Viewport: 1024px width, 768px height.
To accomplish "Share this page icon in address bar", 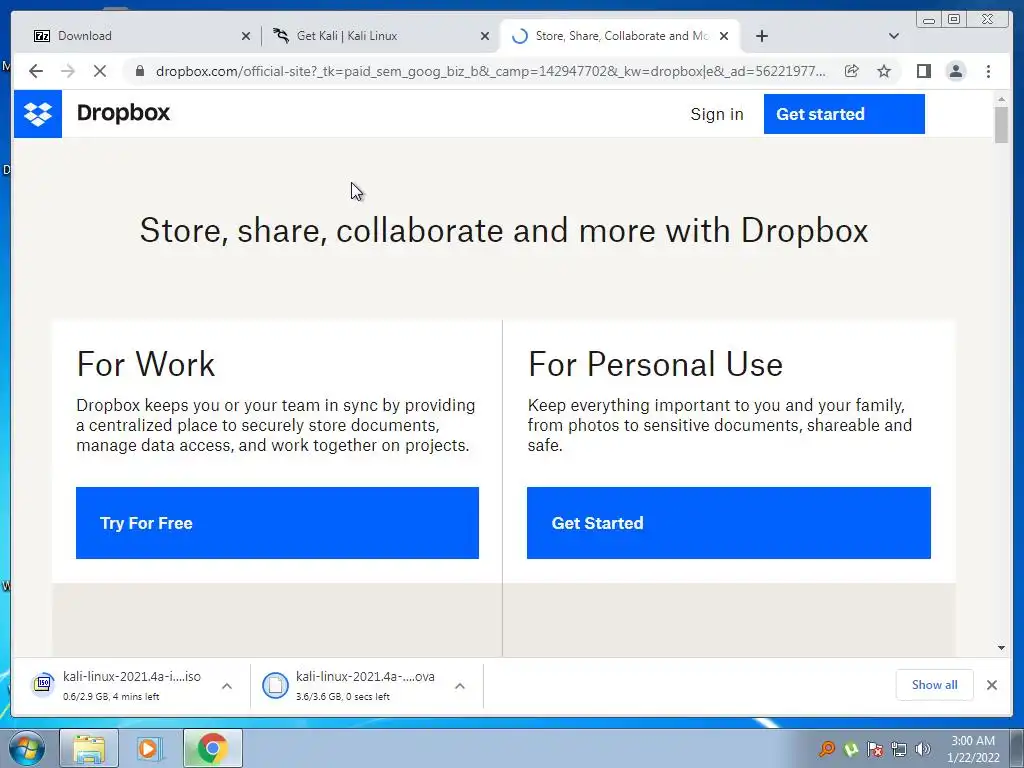I will click(852, 71).
